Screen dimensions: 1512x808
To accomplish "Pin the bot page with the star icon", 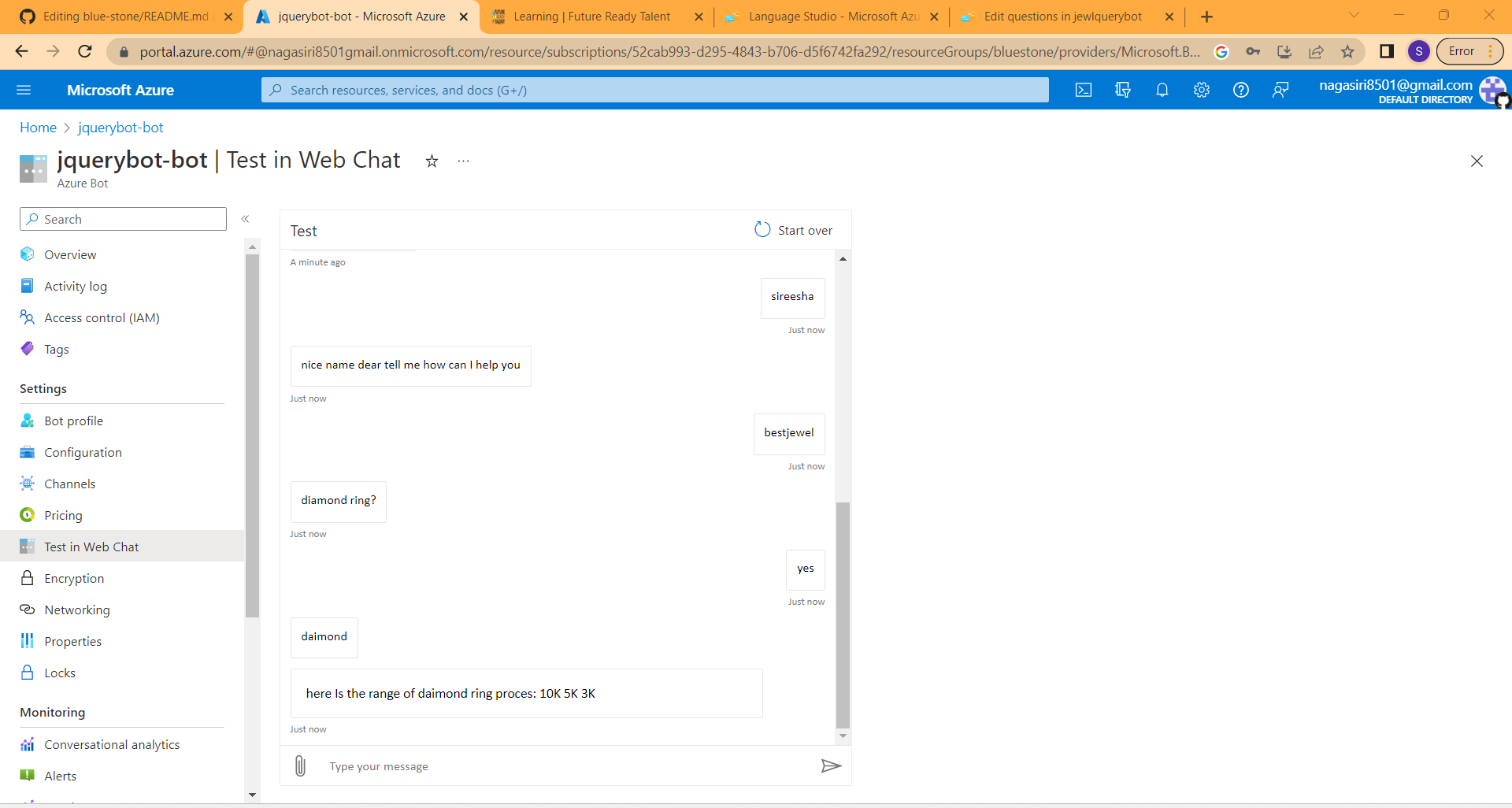I will tap(432, 161).
